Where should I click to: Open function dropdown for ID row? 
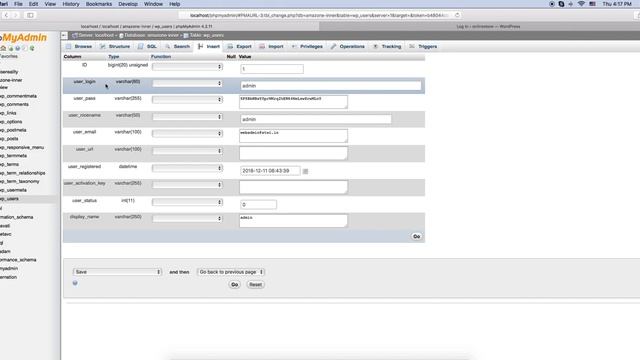coord(187,67)
